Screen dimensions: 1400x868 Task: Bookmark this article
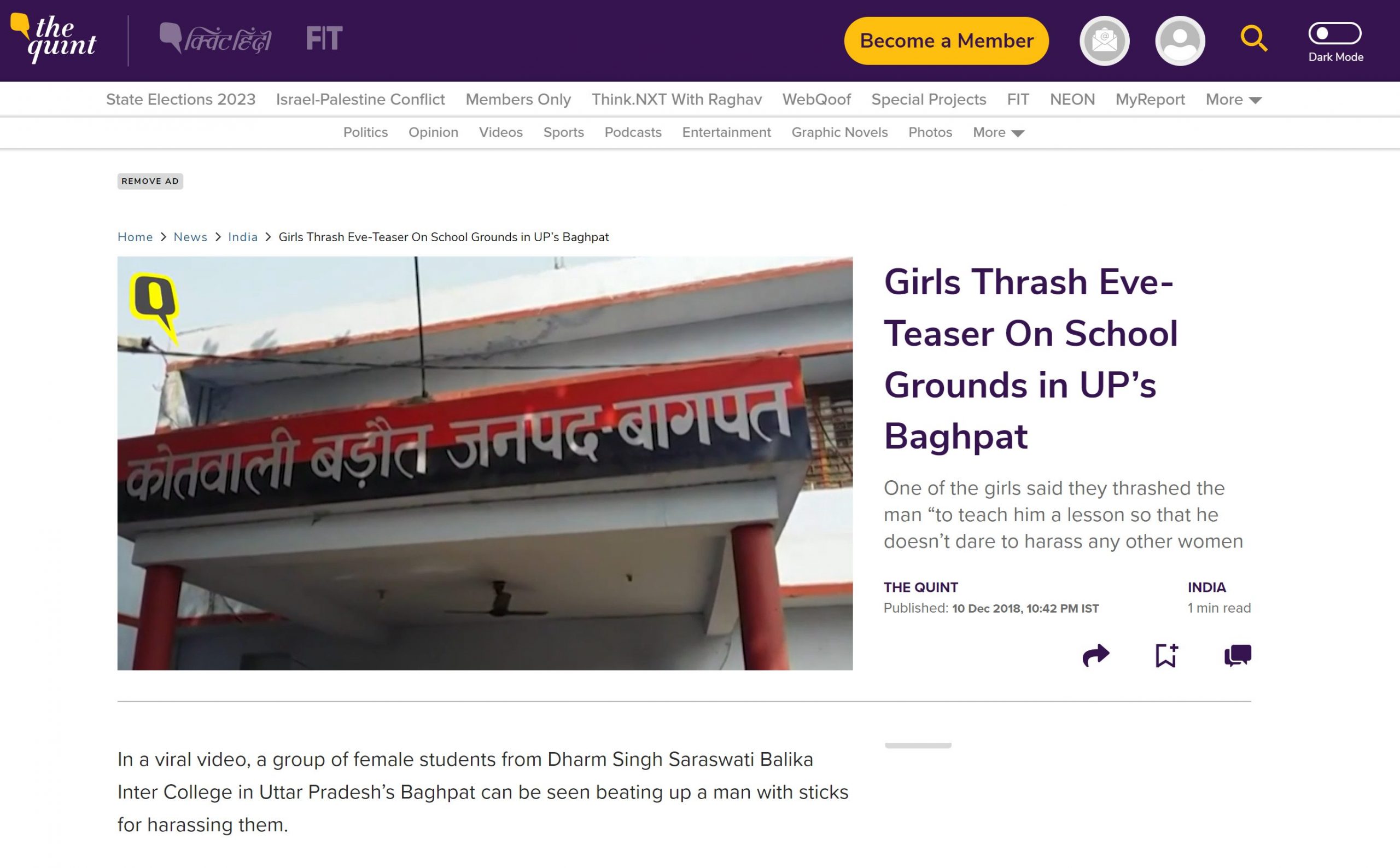[x=1166, y=655]
